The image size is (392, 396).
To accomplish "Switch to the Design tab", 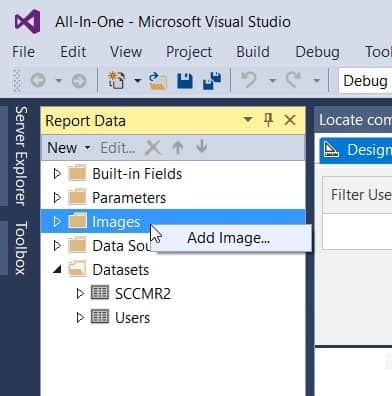I will click(x=356, y=150).
